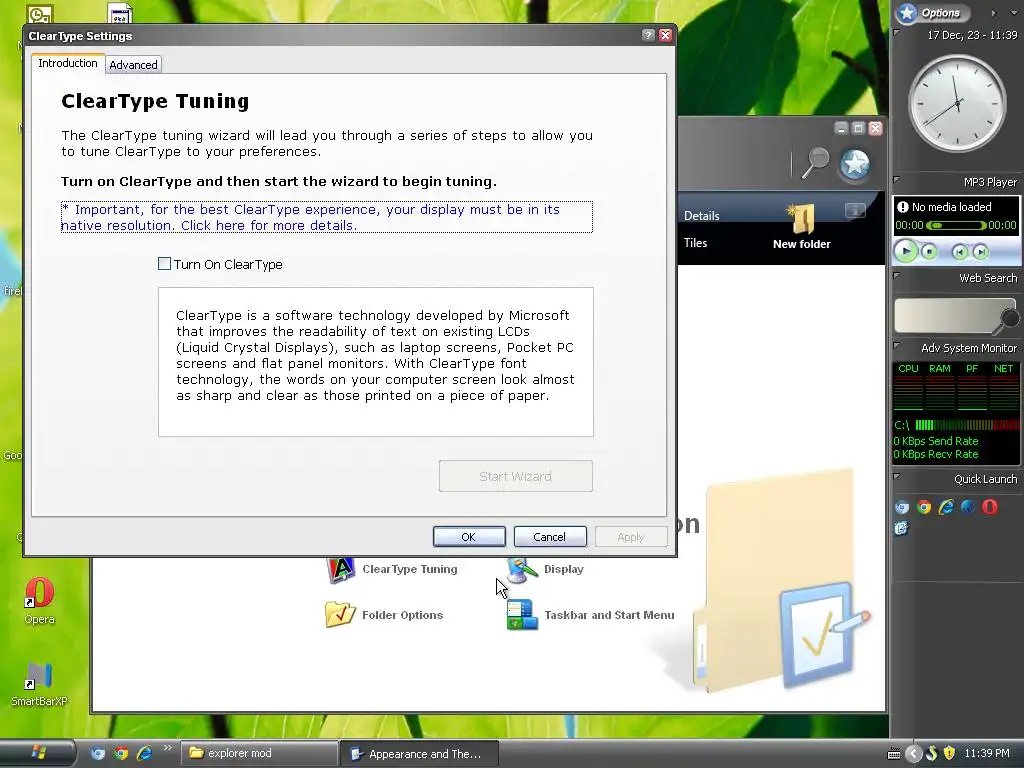Switch to the Advanced tab
The width and height of the screenshot is (1024, 768).
133,65
